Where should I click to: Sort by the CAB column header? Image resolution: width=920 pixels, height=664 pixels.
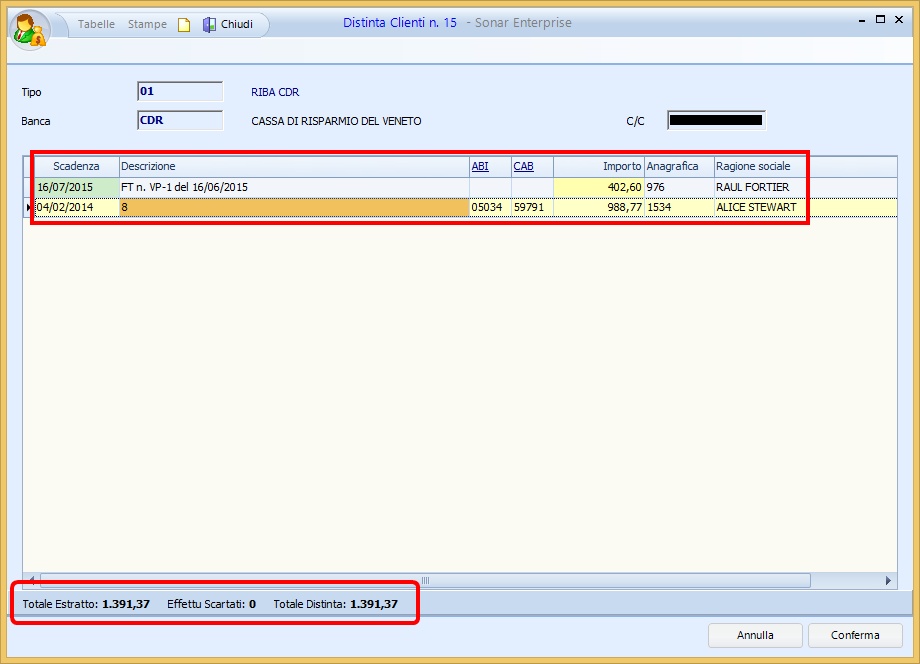coord(523,166)
